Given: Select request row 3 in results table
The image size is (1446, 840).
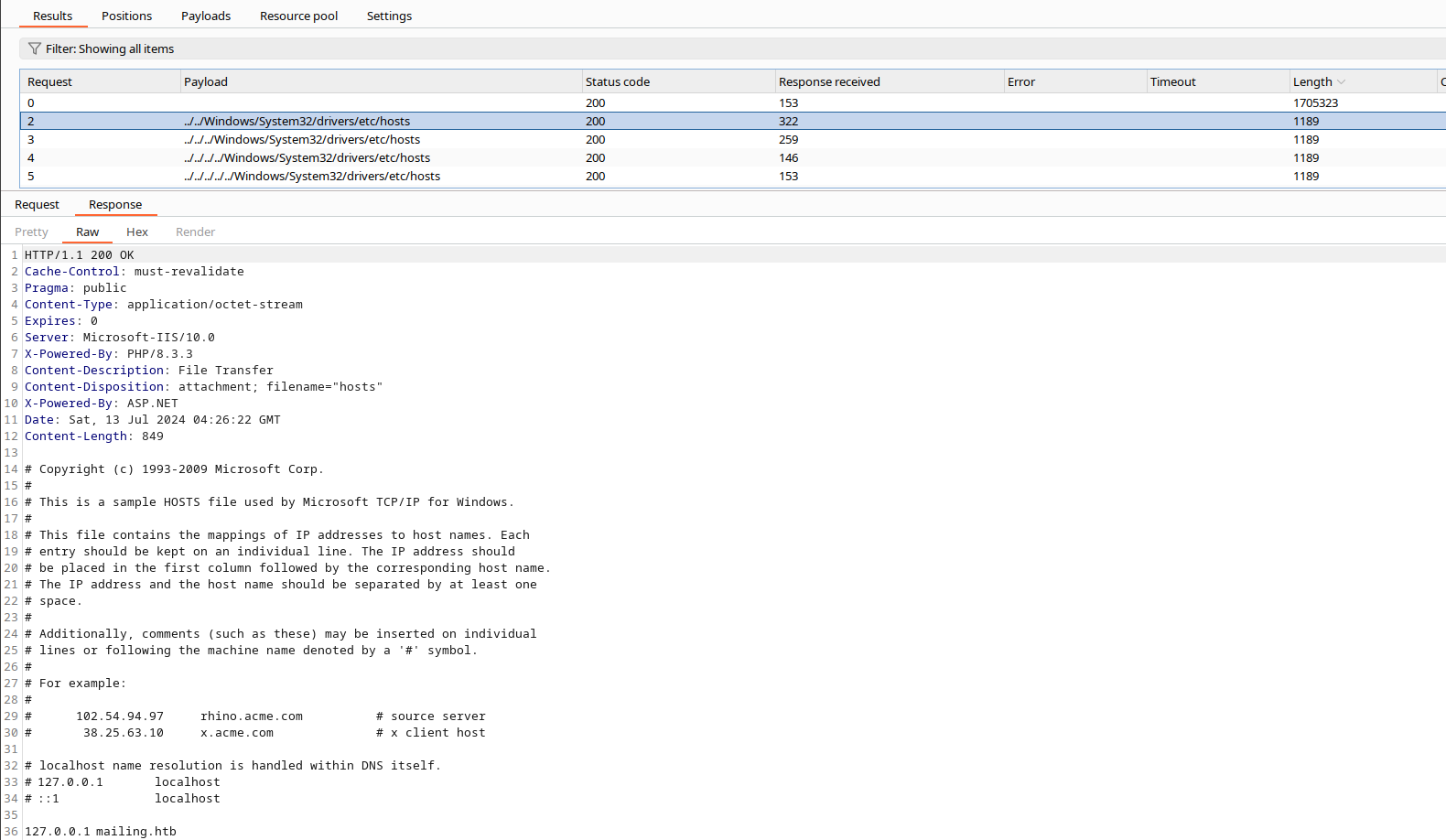Looking at the screenshot, I should (732, 139).
